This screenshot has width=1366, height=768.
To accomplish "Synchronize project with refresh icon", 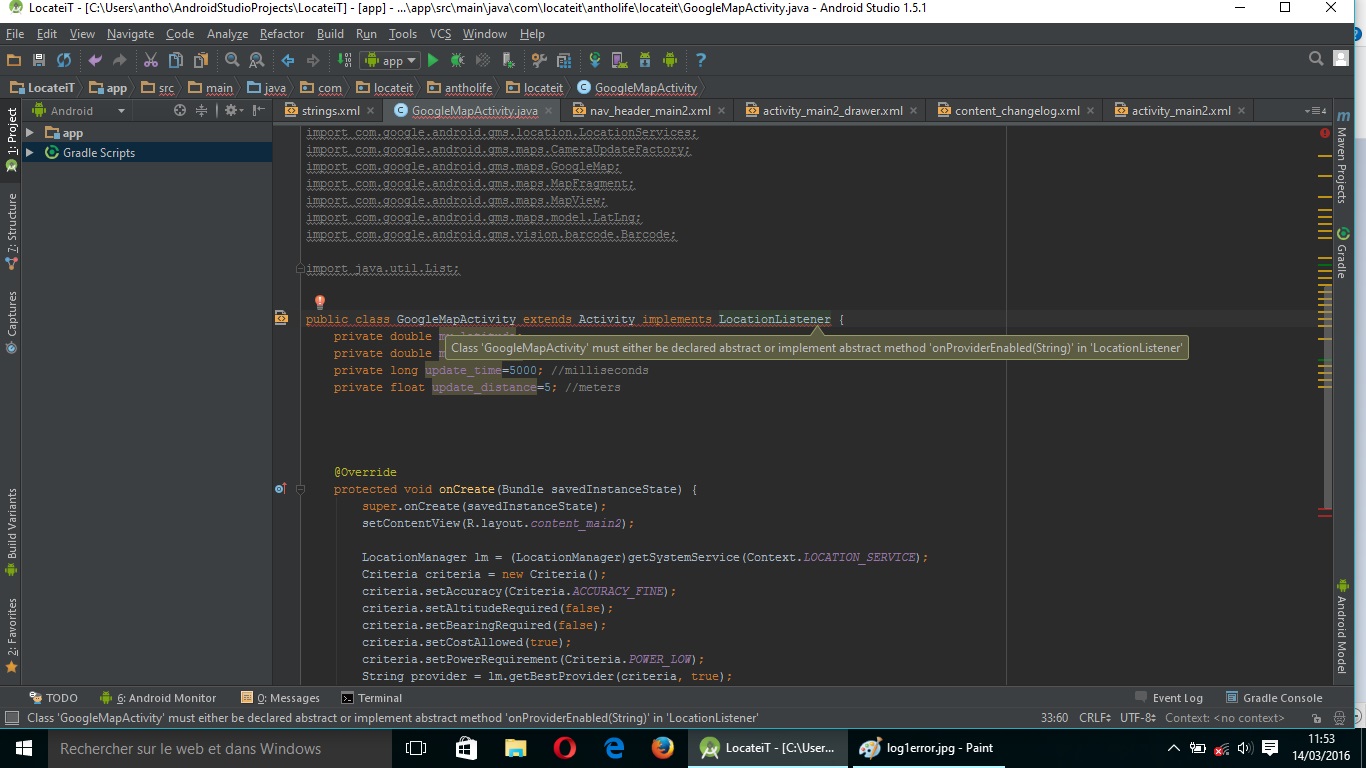I will coord(64,60).
